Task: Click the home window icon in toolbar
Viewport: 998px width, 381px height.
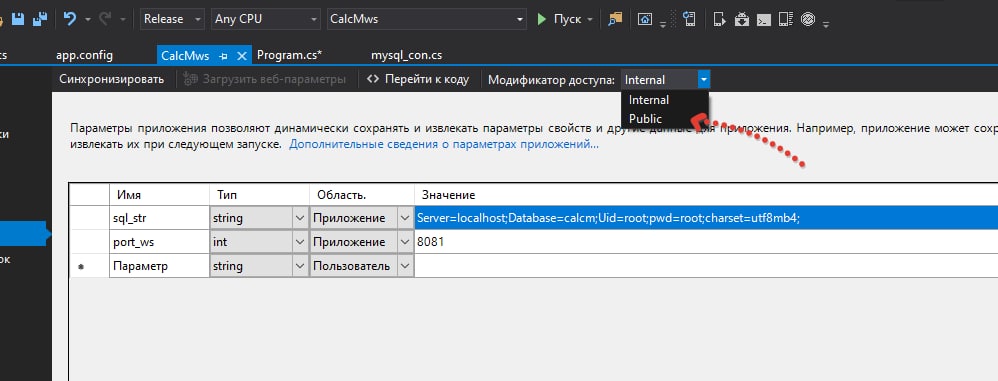Action: tap(645, 19)
